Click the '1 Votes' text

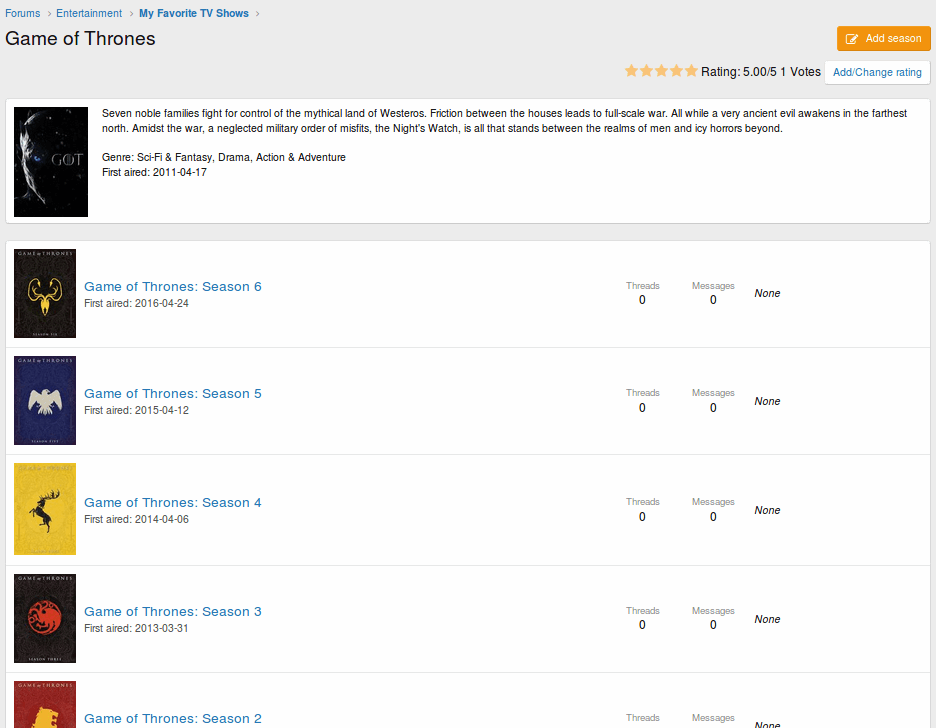coord(801,72)
